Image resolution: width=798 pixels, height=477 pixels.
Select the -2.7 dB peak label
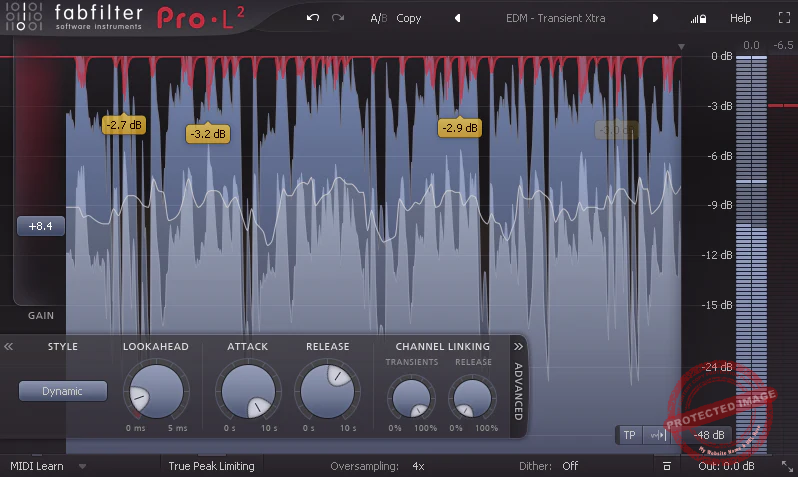(x=124, y=125)
